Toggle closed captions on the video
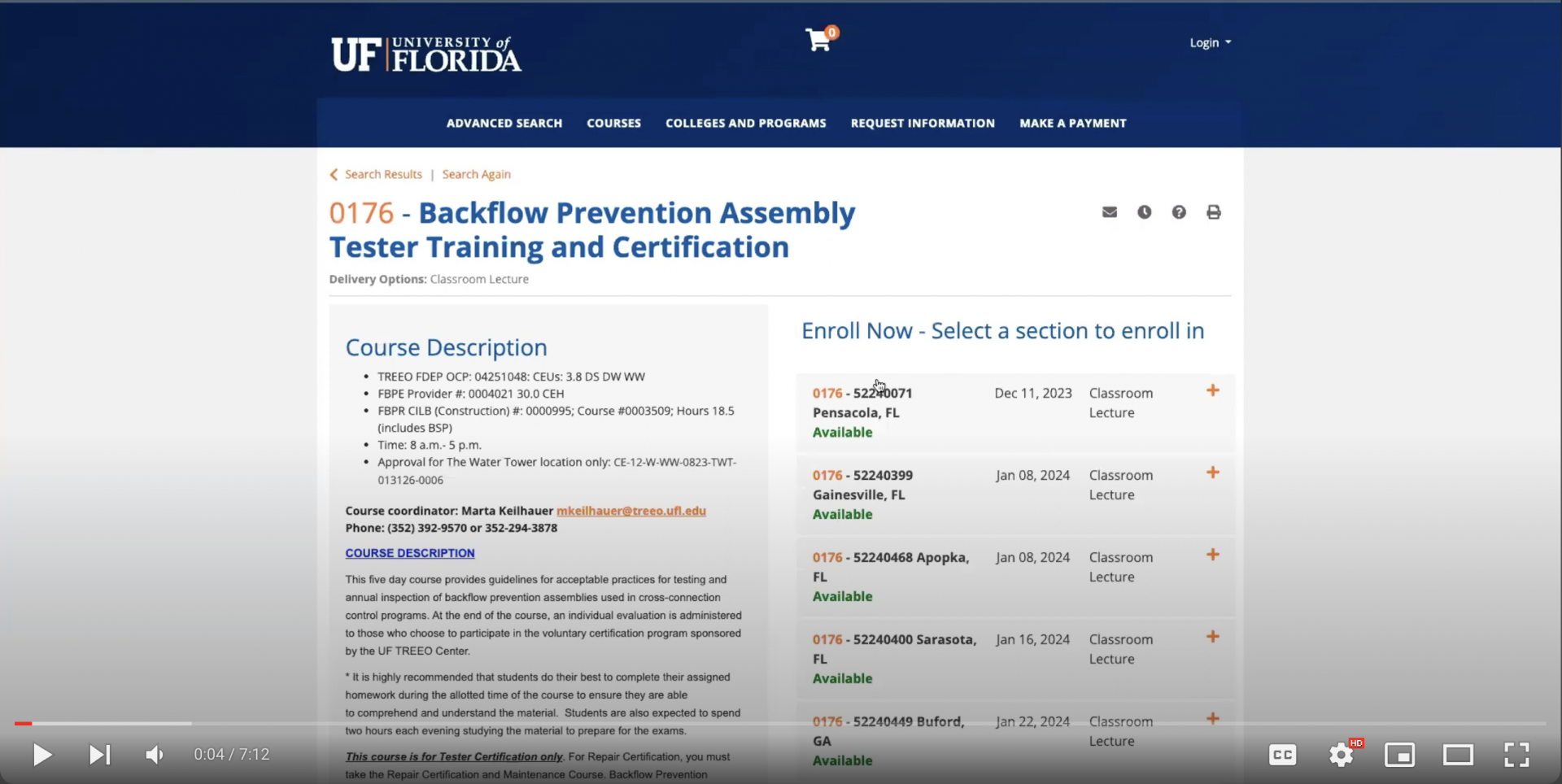Image resolution: width=1562 pixels, height=784 pixels. click(1281, 755)
